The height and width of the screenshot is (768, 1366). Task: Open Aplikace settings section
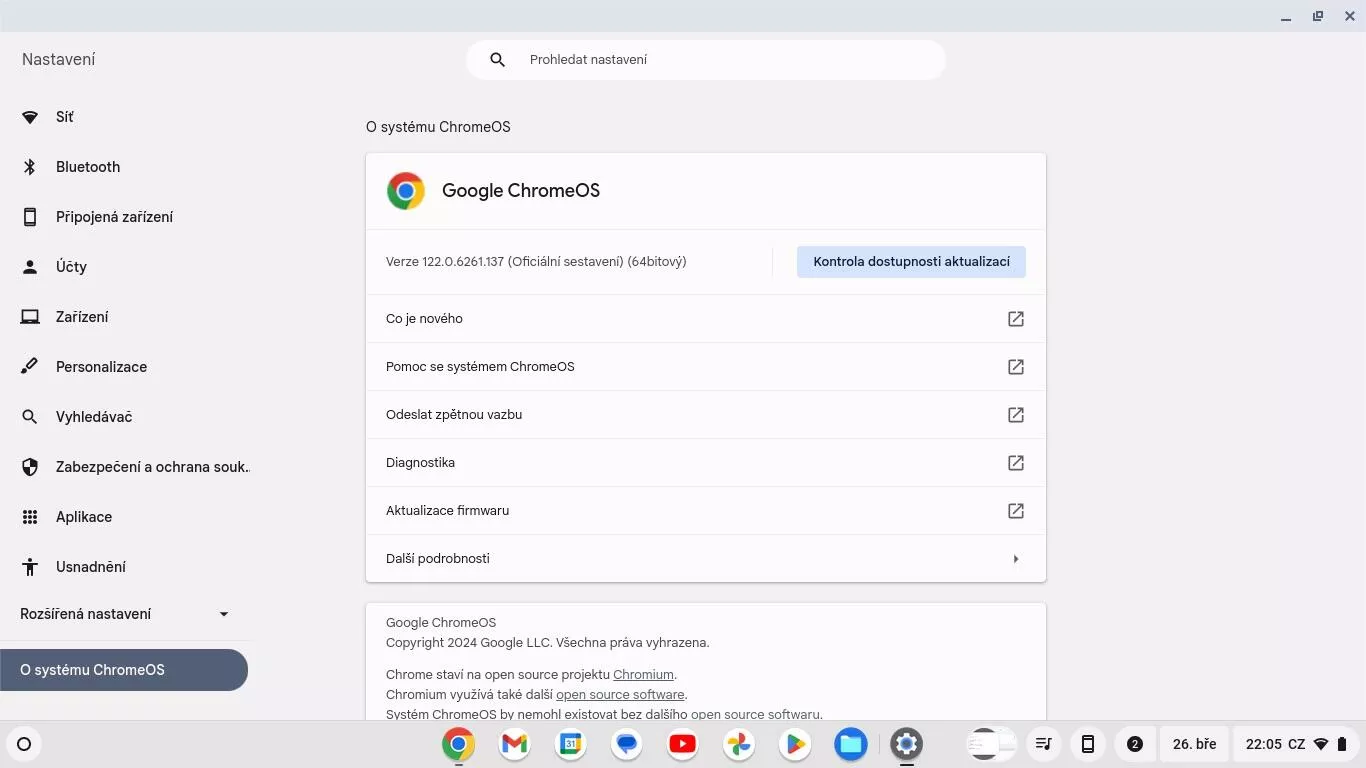point(124,517)
